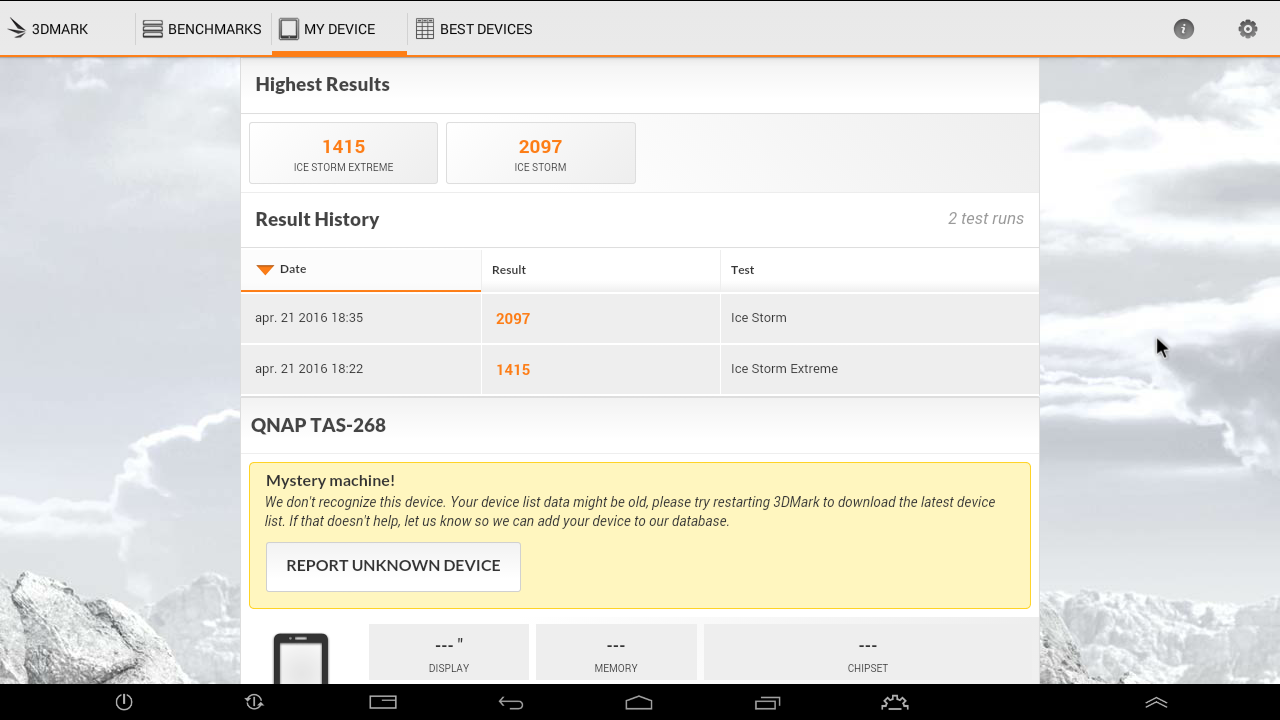The width and height of the screenshot is (1280, 720).
Task: Click the rotate screen icon in the navigation bar
Action: point(254,702)
